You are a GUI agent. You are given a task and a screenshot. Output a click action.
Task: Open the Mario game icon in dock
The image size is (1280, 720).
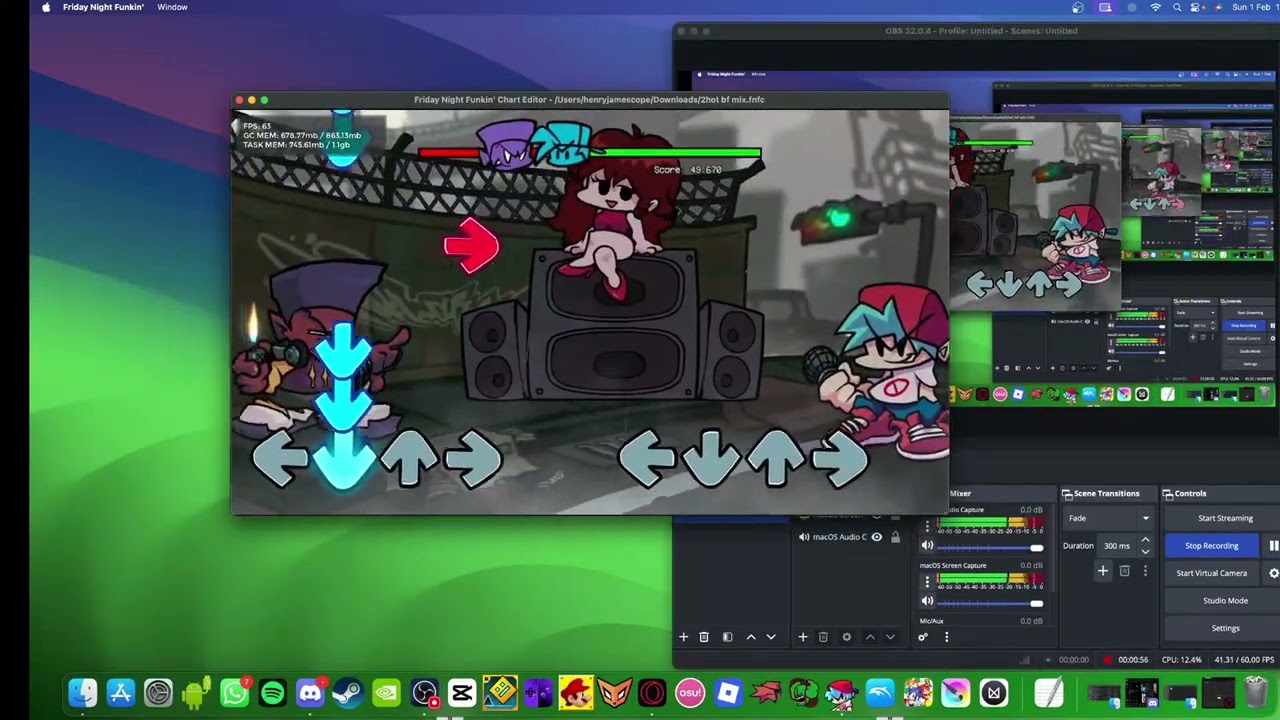(x=576, y=692)
